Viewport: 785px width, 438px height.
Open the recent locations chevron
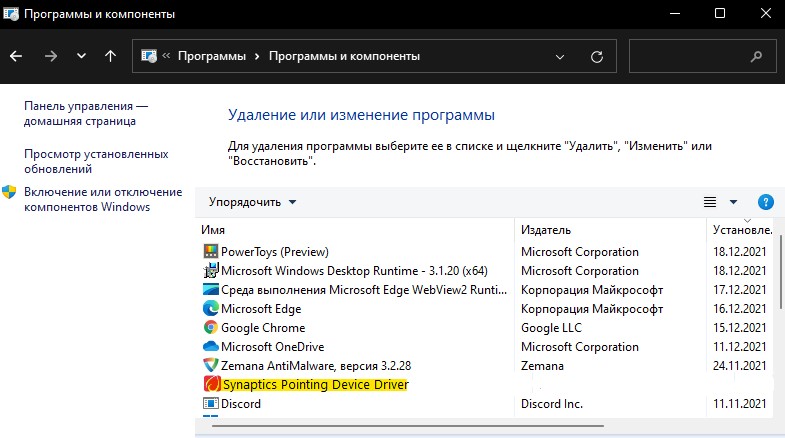81,56
